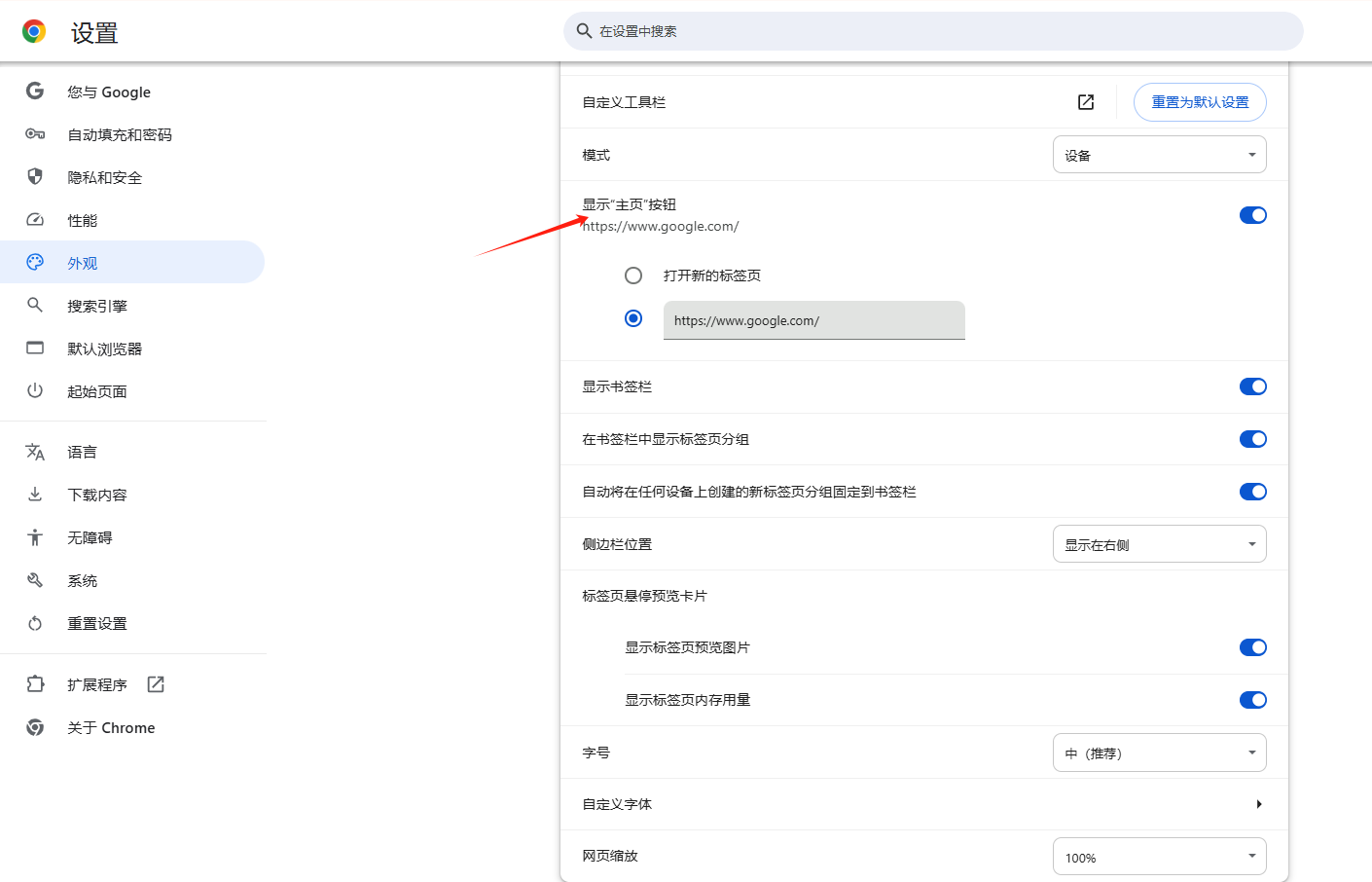Click the search magnifier icon in settings search

click(584, 31)
